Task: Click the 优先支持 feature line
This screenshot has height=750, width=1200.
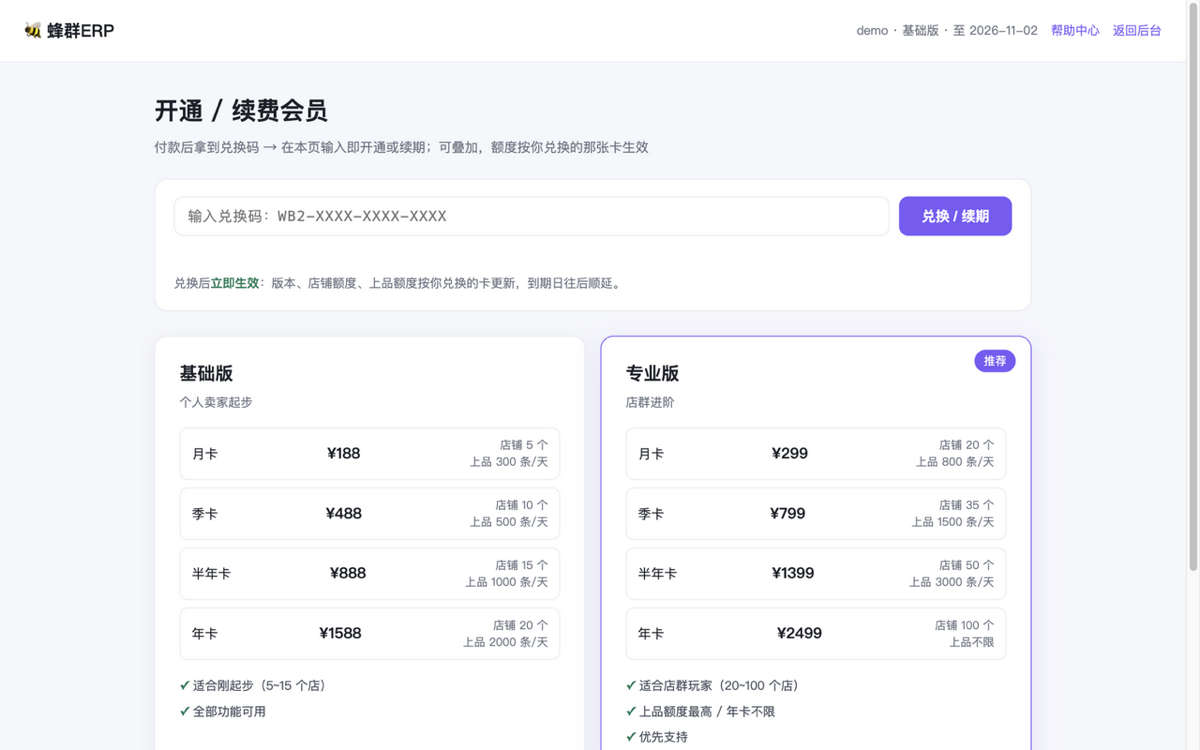Action: (657, 737)
